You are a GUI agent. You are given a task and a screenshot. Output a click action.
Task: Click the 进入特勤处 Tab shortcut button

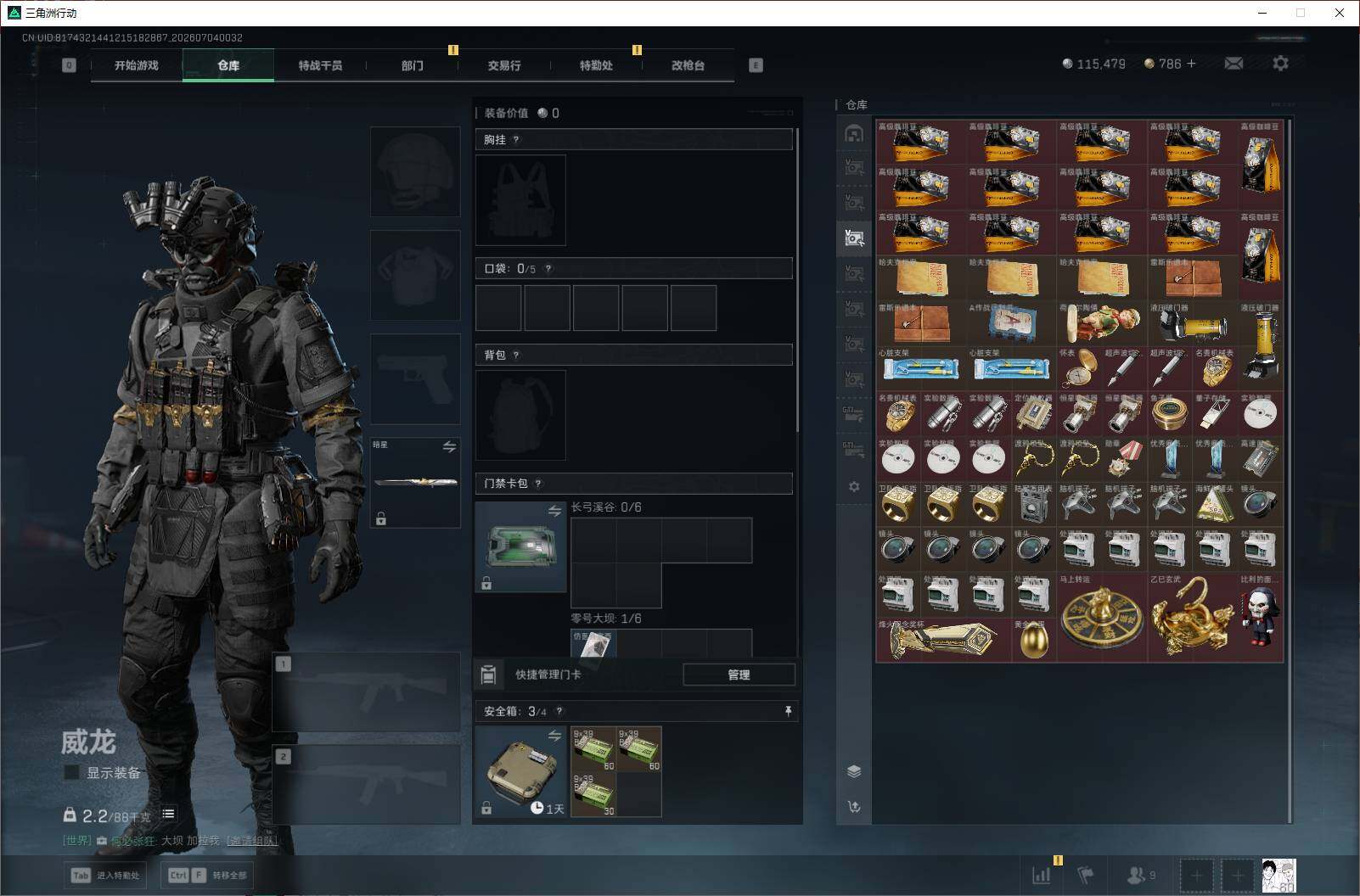click(104, 875)
